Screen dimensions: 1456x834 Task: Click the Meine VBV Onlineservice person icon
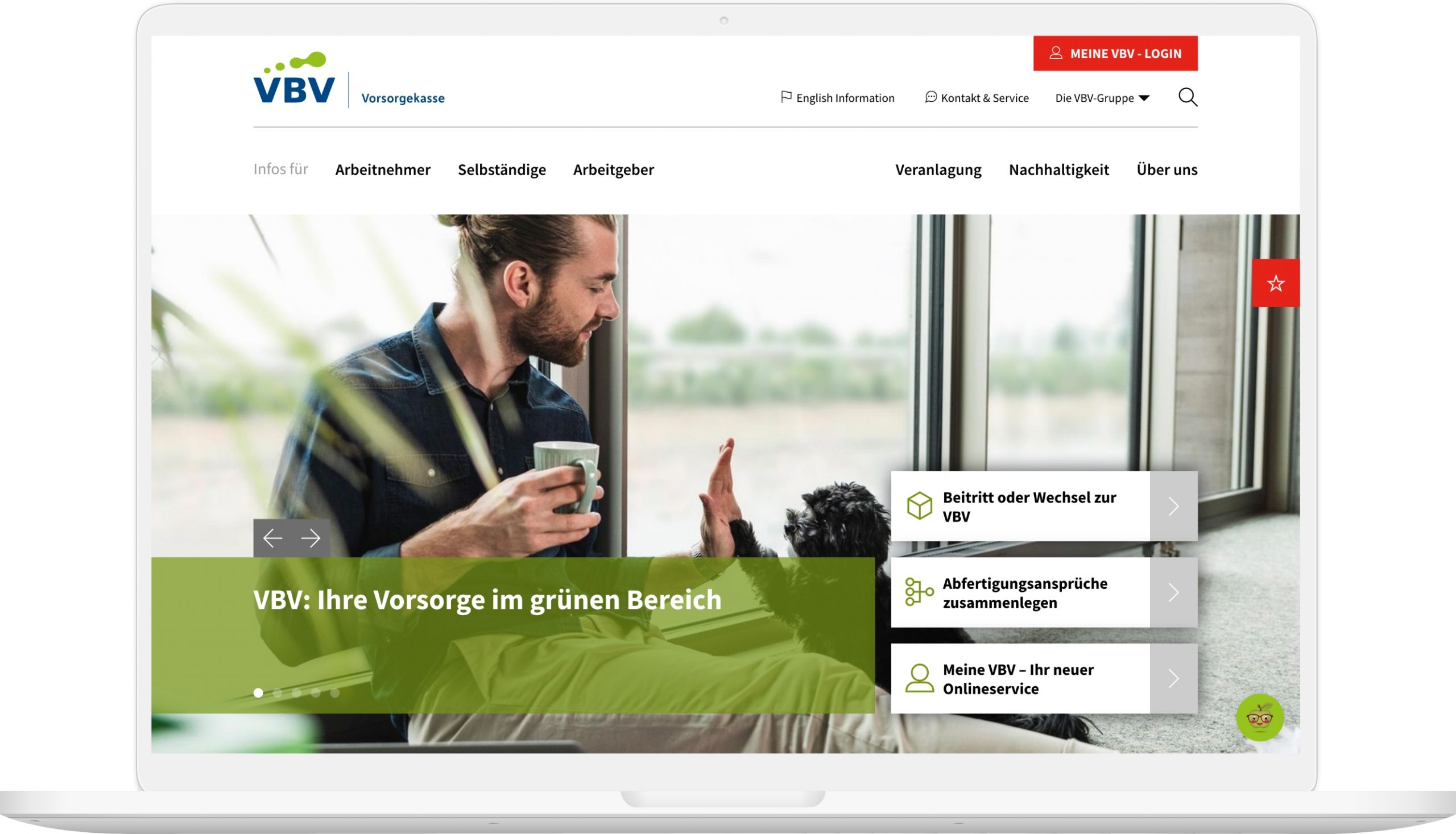(918, 678)
